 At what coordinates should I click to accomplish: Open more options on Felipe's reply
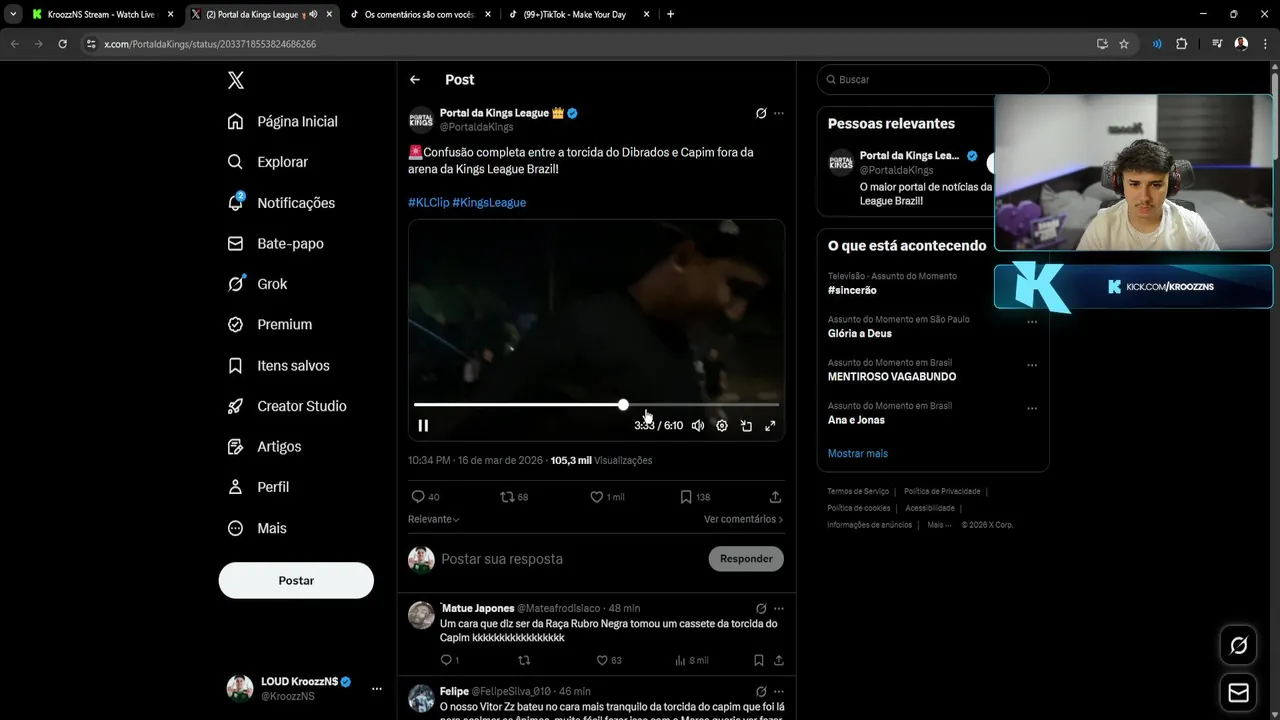[x=779, y=692]
